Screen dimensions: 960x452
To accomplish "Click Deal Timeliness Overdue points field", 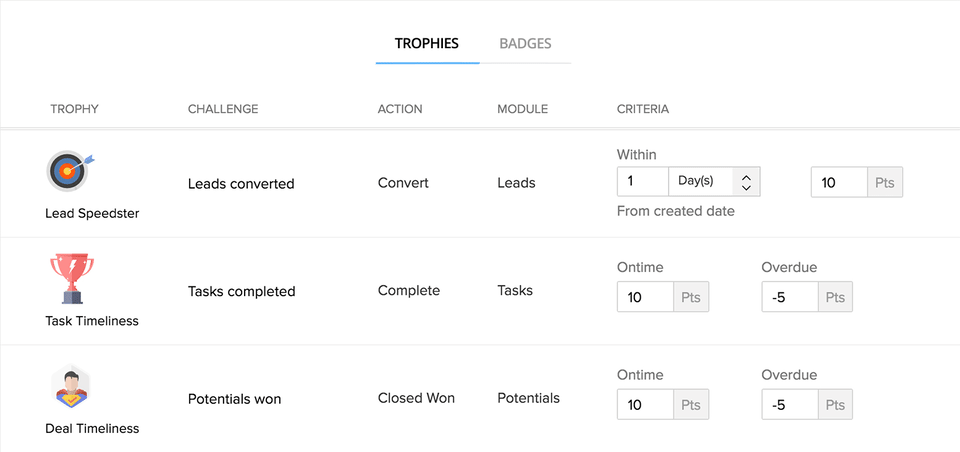I will [788, 405].
